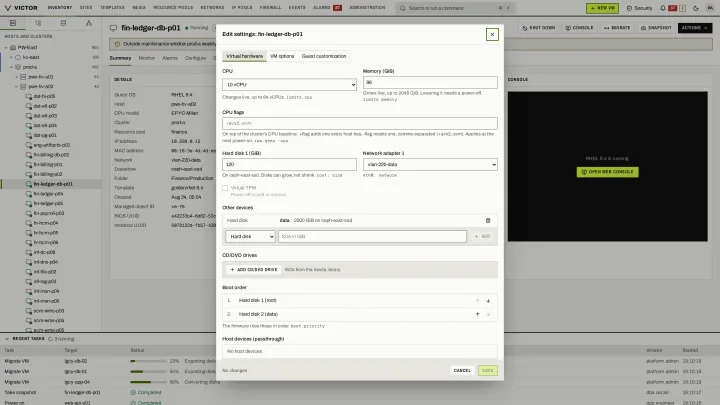Click the red alarms count badge
The height and width of the screenshot is (405, 720).
click(x=338, y=8)
